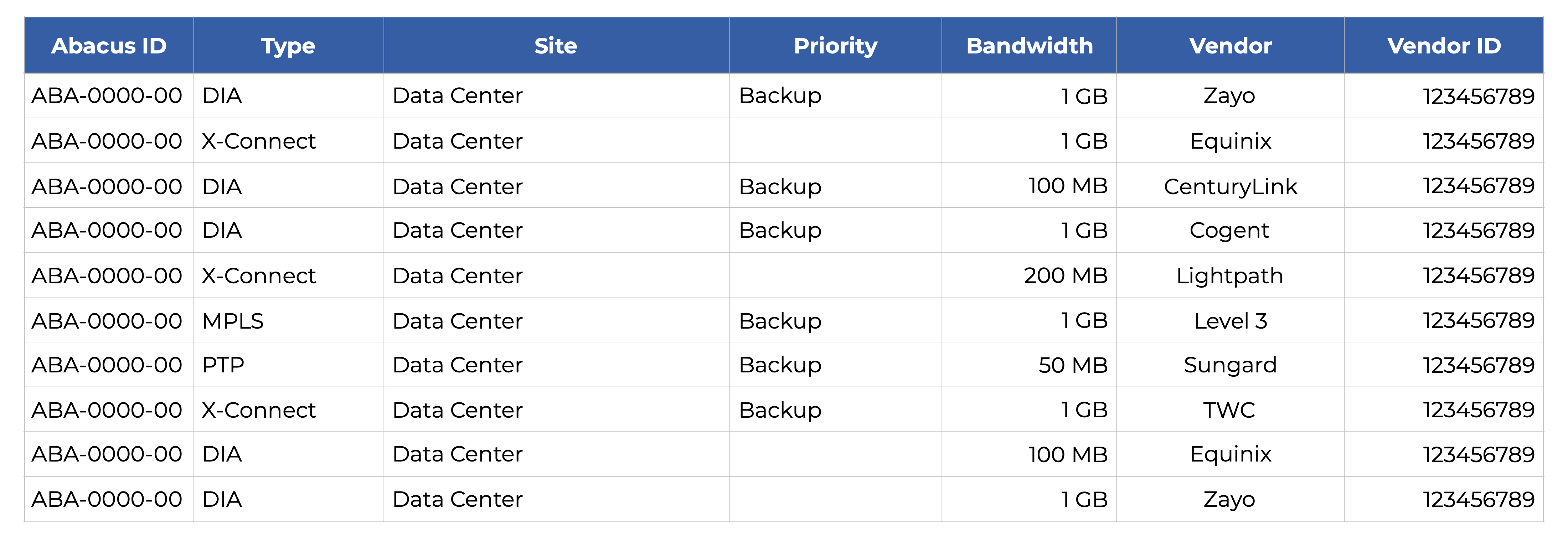
Task: Select the Backup priority in the TWC row
Action: pos(780,410)
